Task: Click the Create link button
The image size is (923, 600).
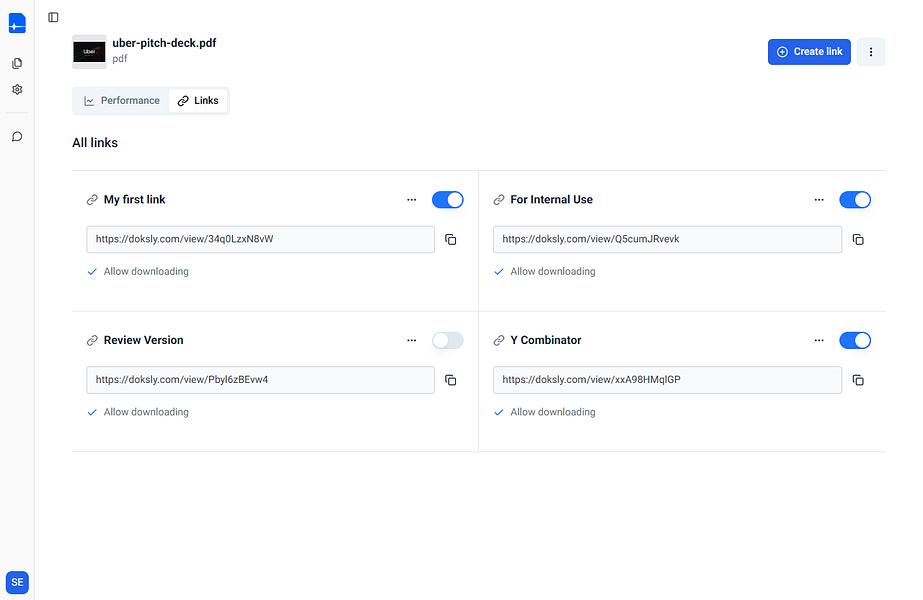Action: (x=809, y=52)
